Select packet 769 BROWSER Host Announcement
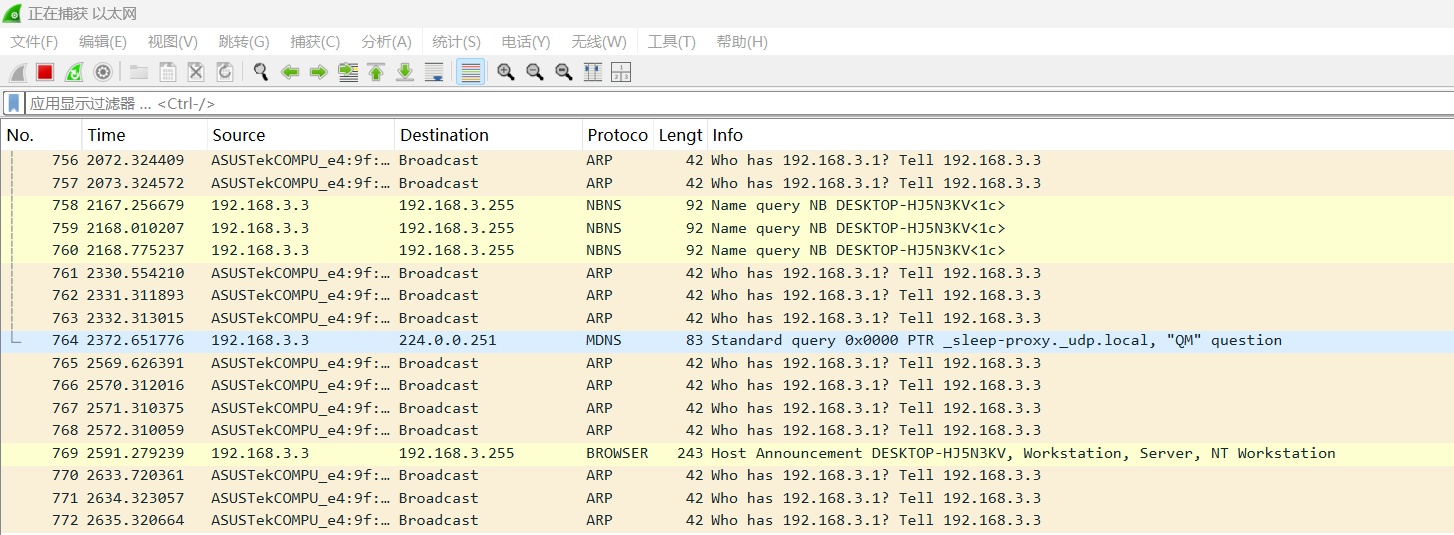 (x=727, y=453)
